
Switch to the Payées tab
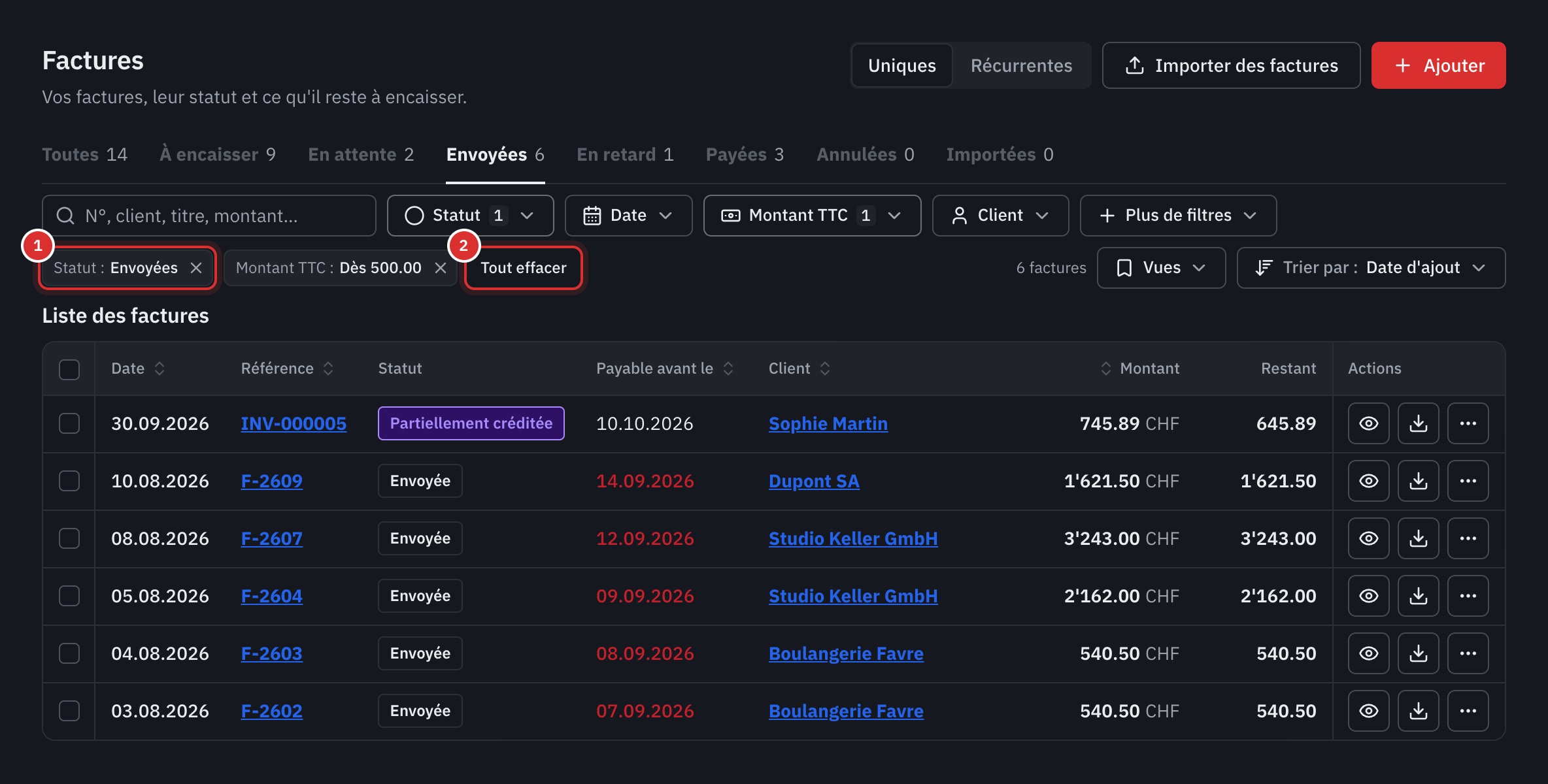pyautogui.click(x=745, y=154)
